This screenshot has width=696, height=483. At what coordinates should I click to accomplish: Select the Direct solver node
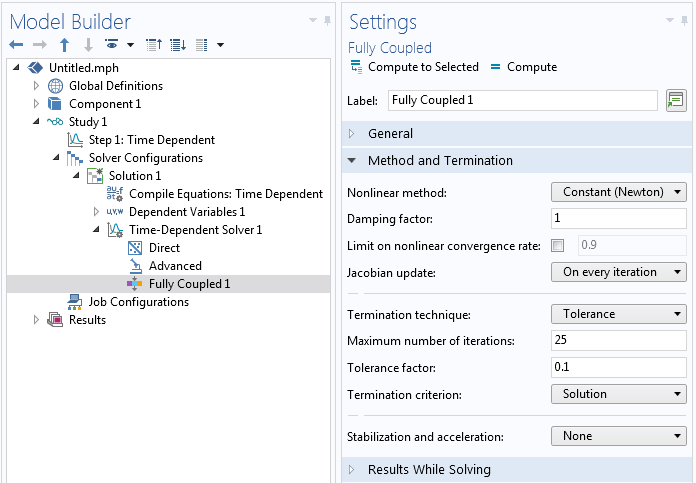coord(164,248)
